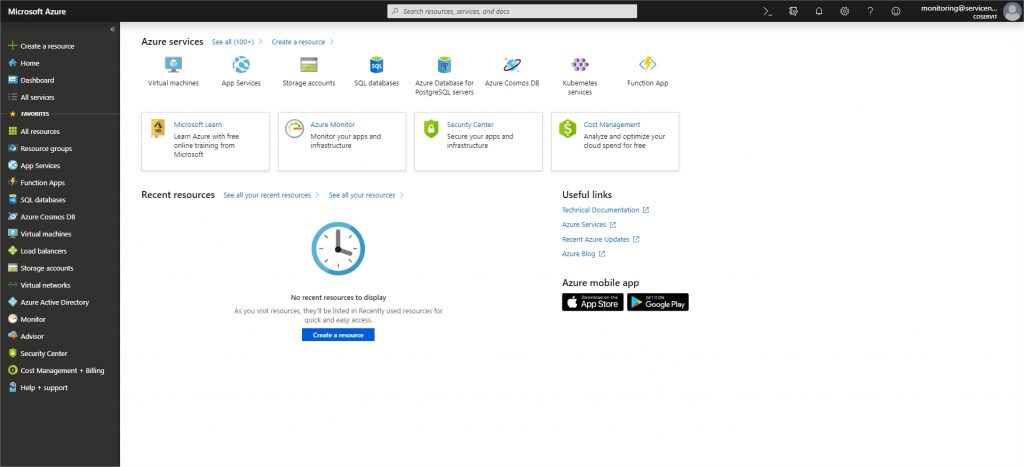
Task: Open Azure Cosmos DB service icon
Action: coord(512,64)
